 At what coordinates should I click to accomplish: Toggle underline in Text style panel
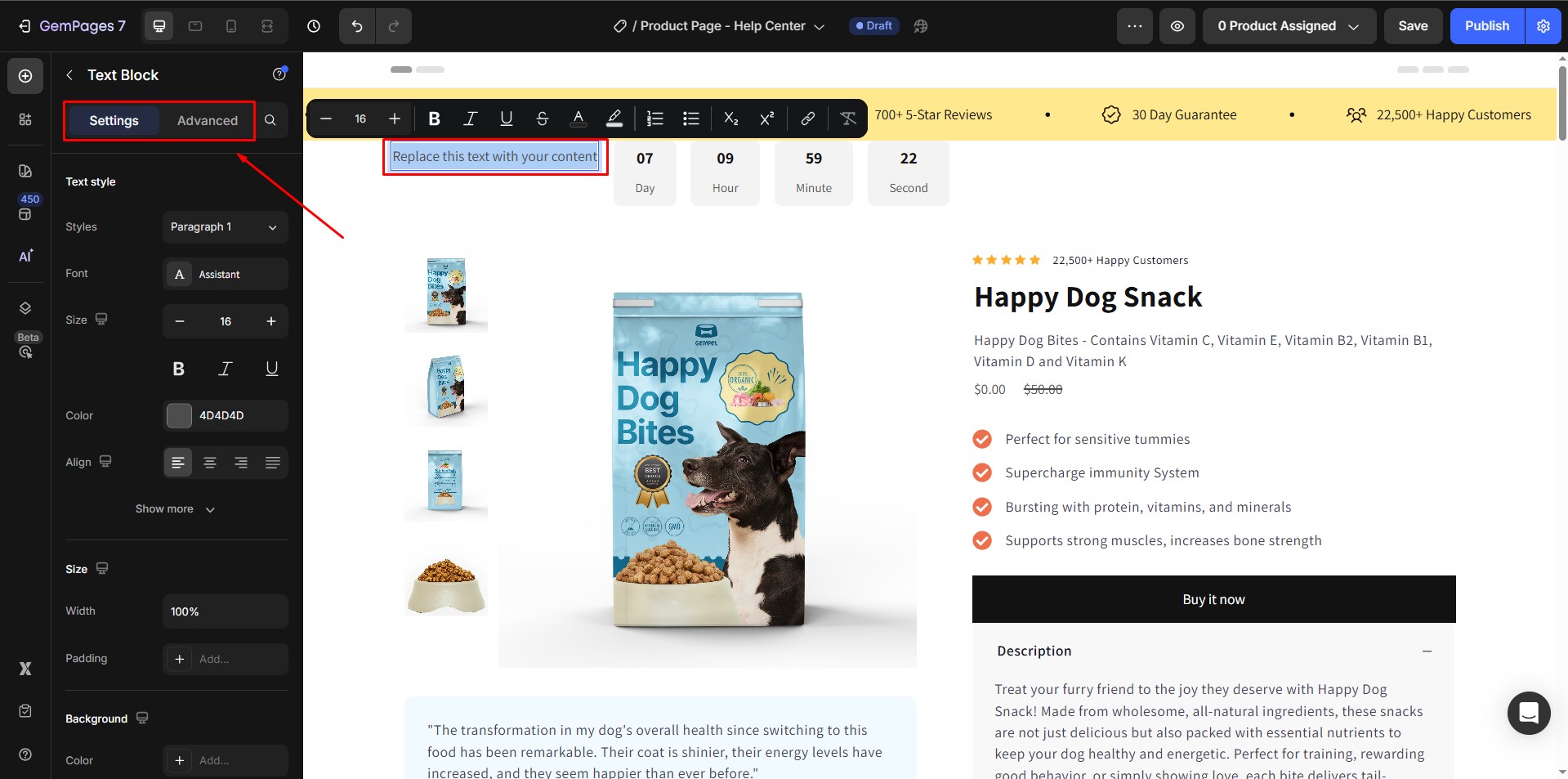[271, 369]
